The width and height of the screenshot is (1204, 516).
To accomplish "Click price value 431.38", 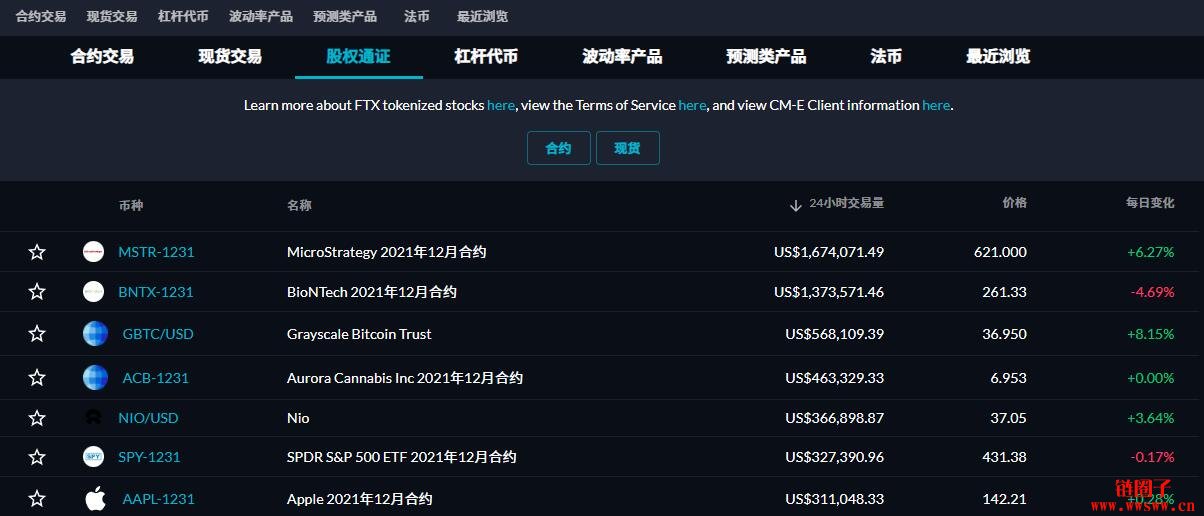I will click(1004, 457).
